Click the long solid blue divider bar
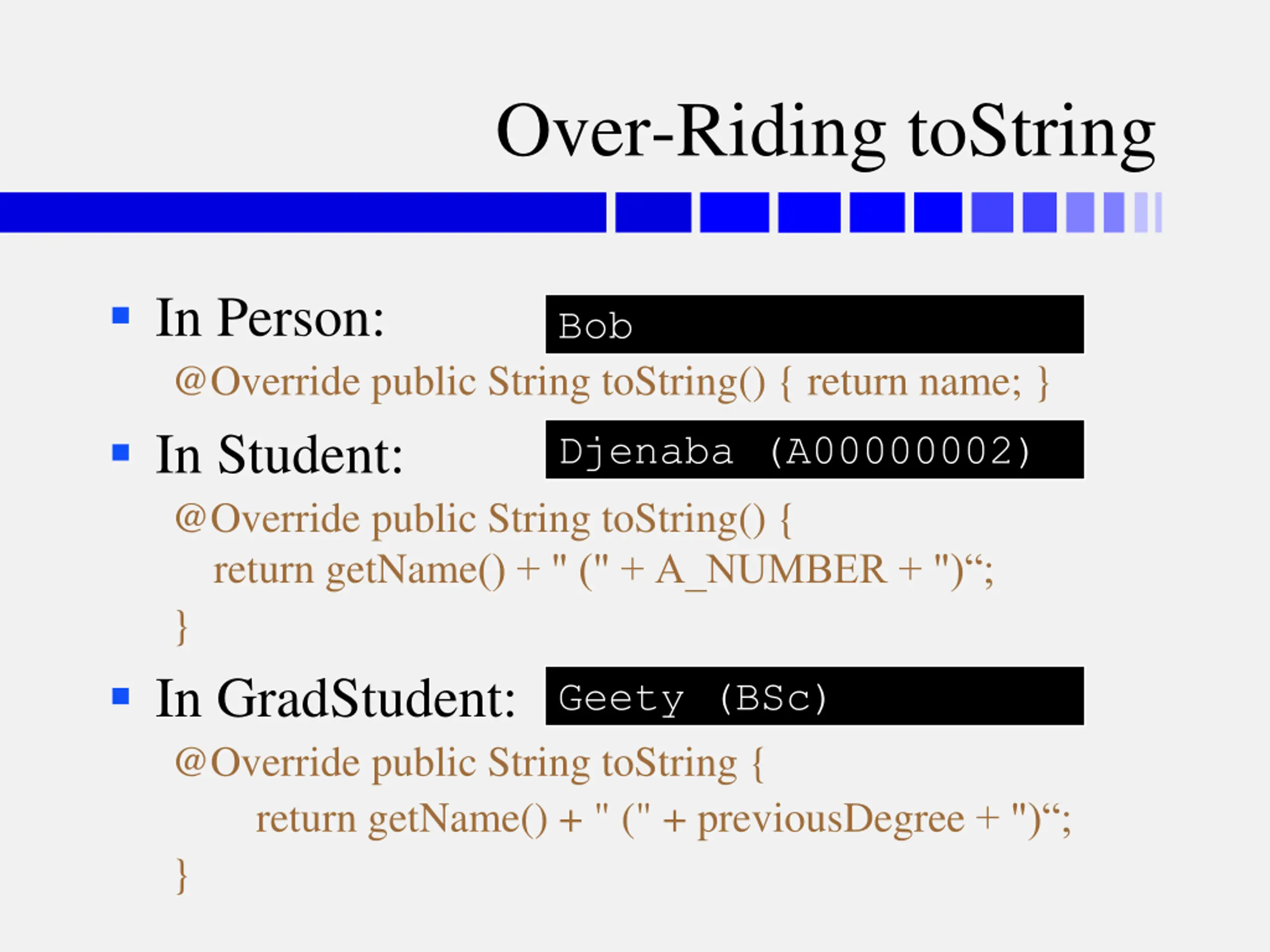 [303, 212]
